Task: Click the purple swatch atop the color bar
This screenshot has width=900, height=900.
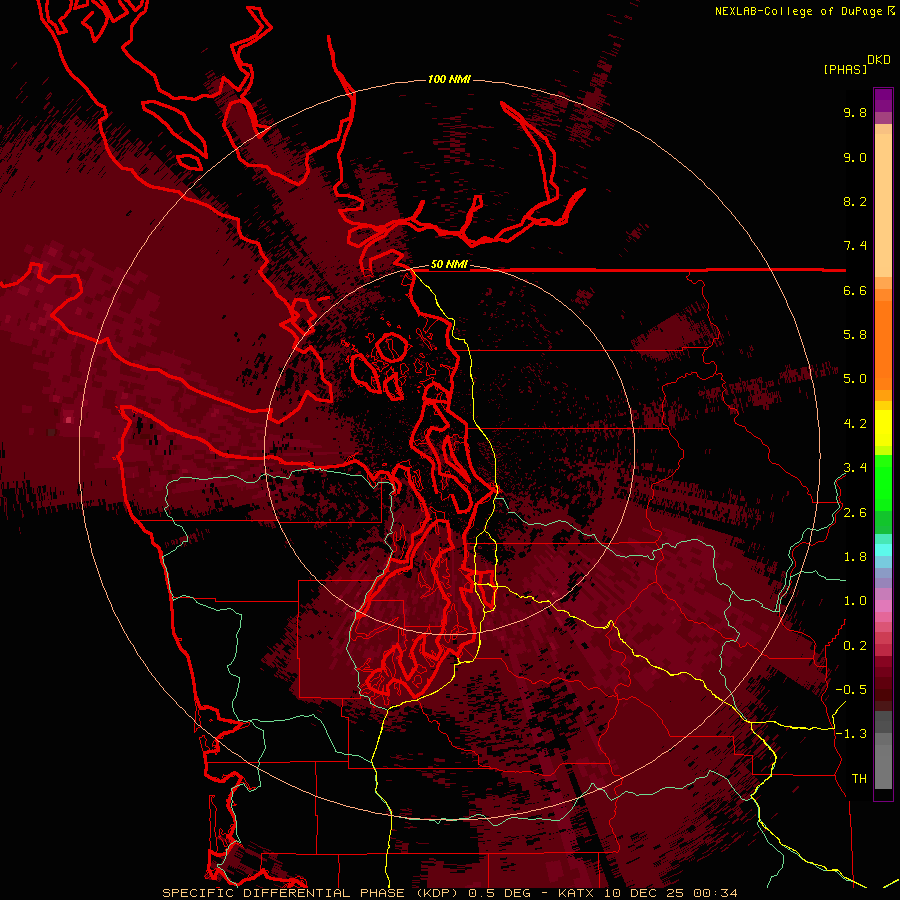Action: (883, 100)
